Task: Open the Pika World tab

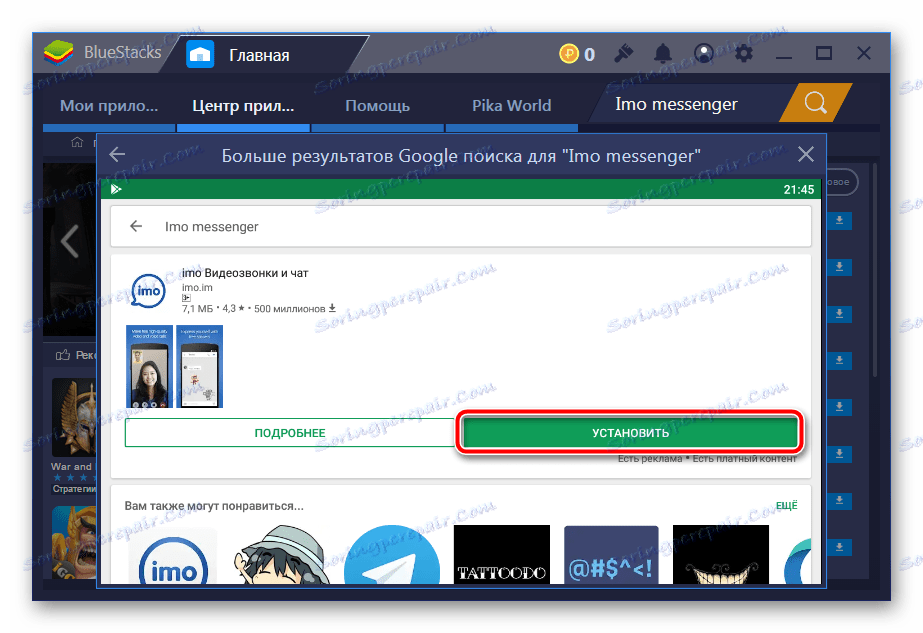Action: [x=512, y=105]
